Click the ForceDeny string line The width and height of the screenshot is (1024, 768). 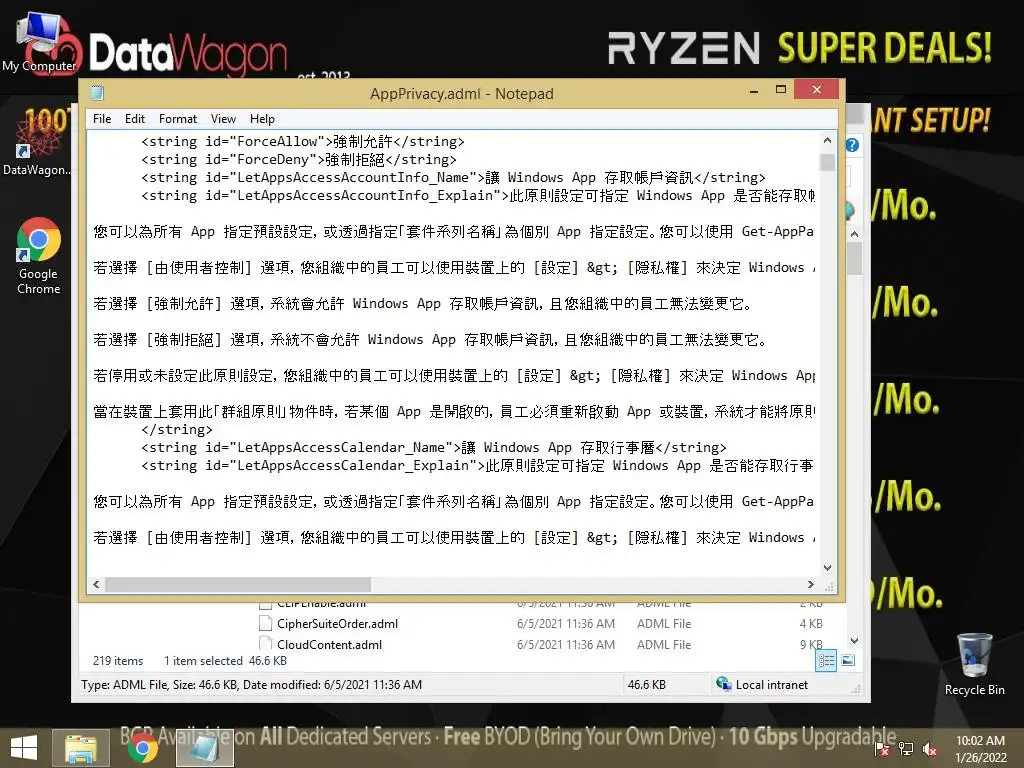(x=298, y=159)
